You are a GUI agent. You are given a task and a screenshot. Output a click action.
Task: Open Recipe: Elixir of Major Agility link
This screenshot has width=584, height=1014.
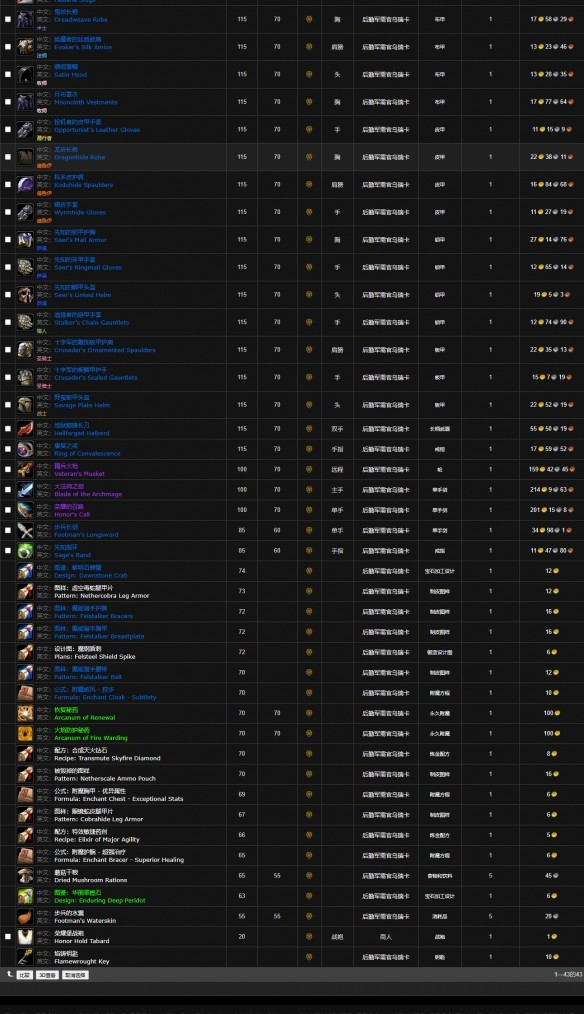coord(97,839)
